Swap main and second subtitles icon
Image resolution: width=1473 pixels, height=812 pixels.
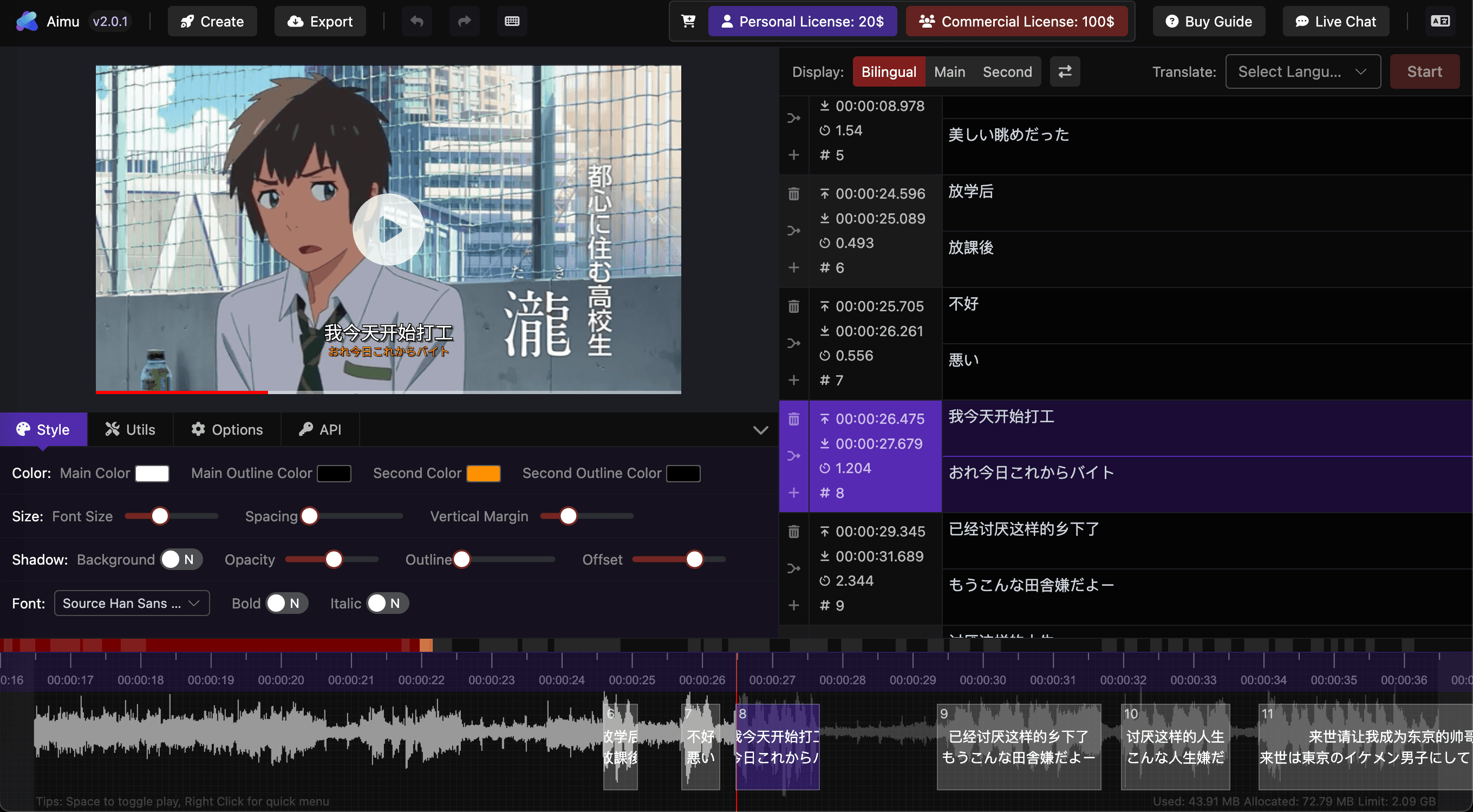pyautogui.click(x=1065, y=72)
